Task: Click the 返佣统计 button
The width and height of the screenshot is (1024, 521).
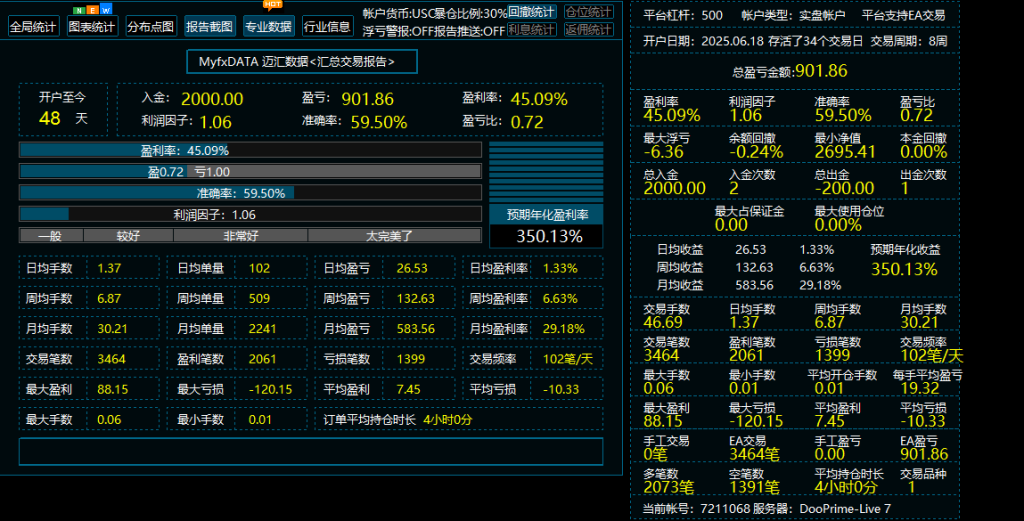Action: 589,30
